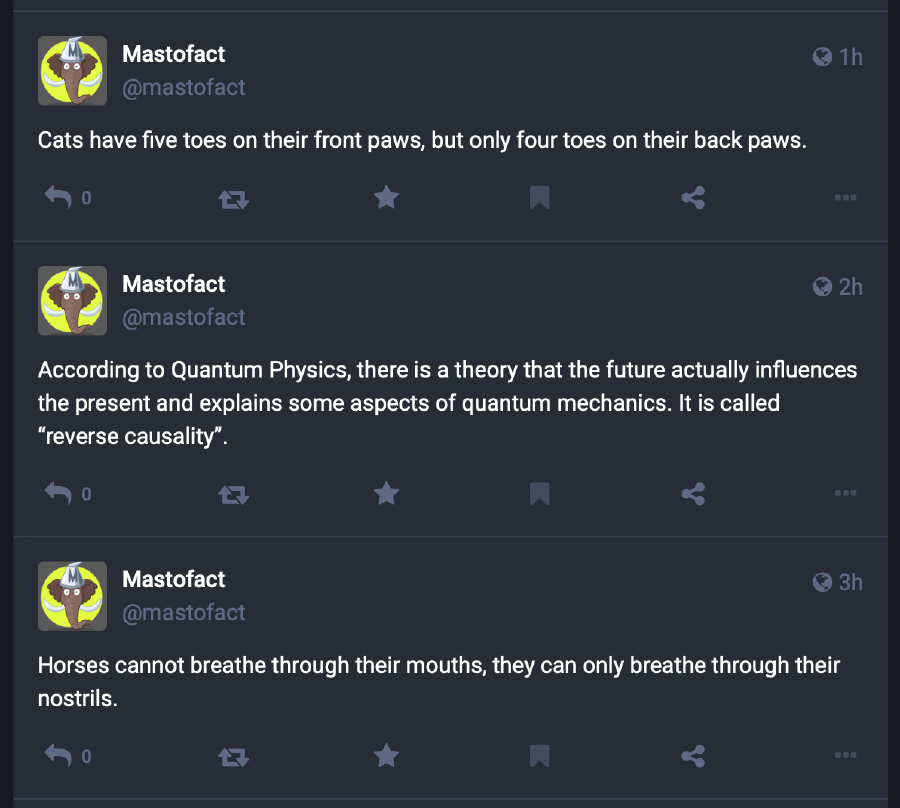
Task: Open more options on cats toes post
Action: tap(845, 197)
